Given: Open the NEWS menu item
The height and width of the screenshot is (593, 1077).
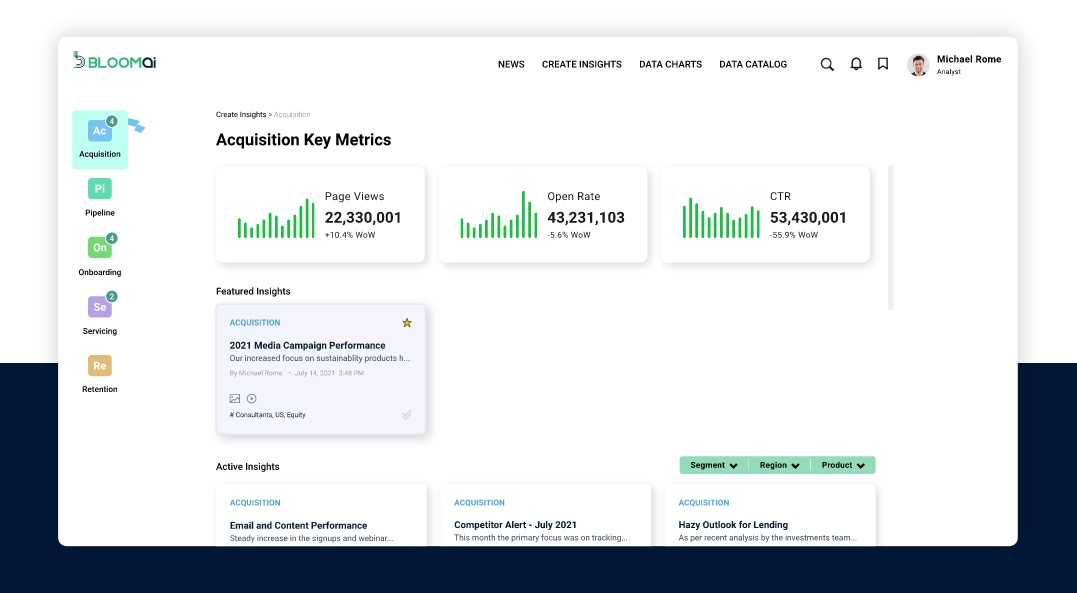Looking at the screenshot, I should pos(511,64).
